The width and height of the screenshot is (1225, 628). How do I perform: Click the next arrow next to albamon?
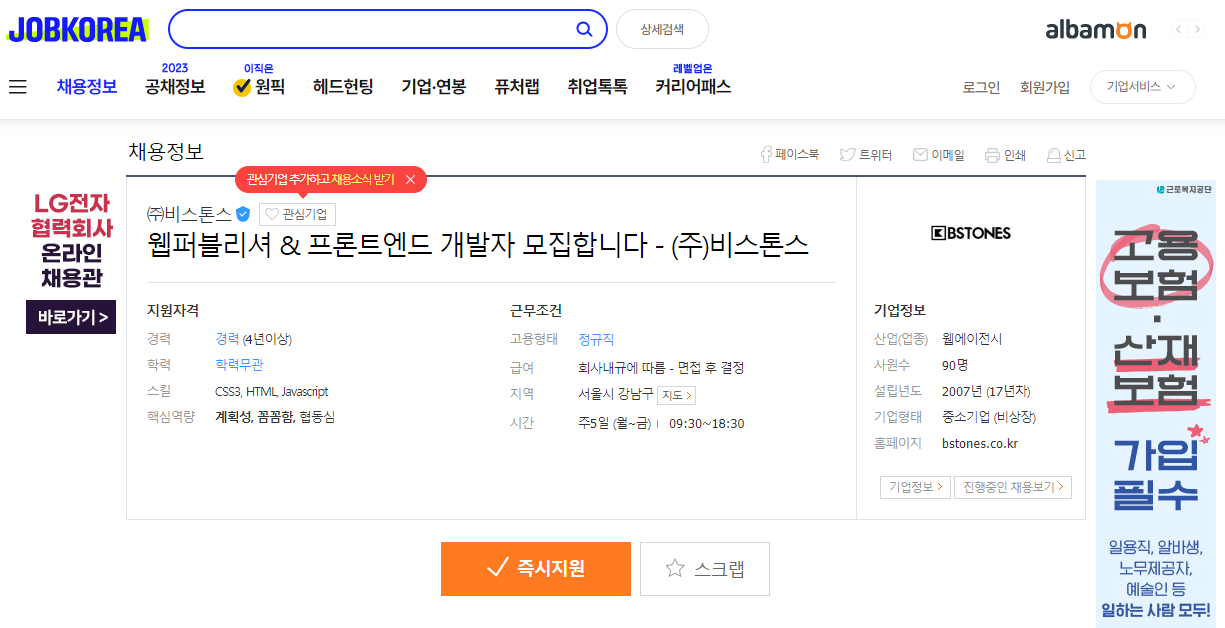1197,30
